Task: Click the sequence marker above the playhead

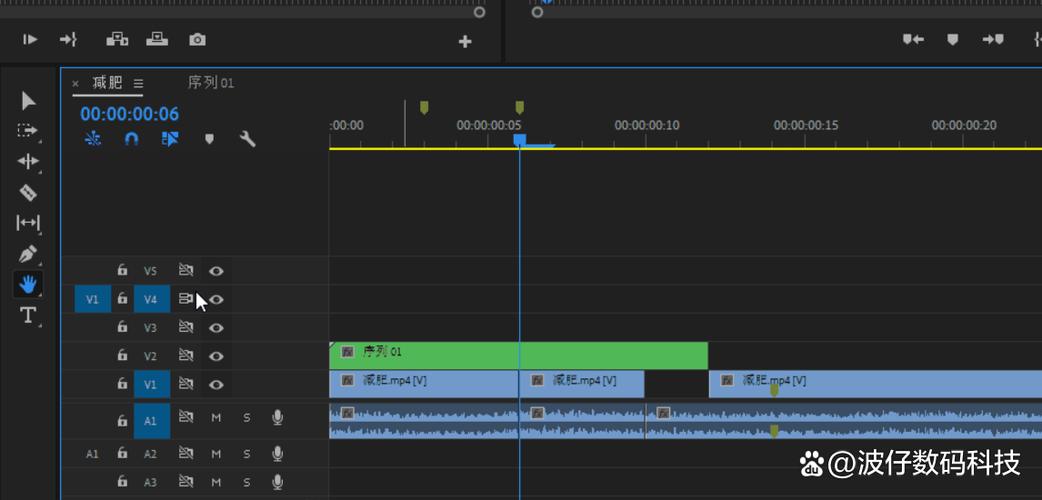Action: click(520, 107)
